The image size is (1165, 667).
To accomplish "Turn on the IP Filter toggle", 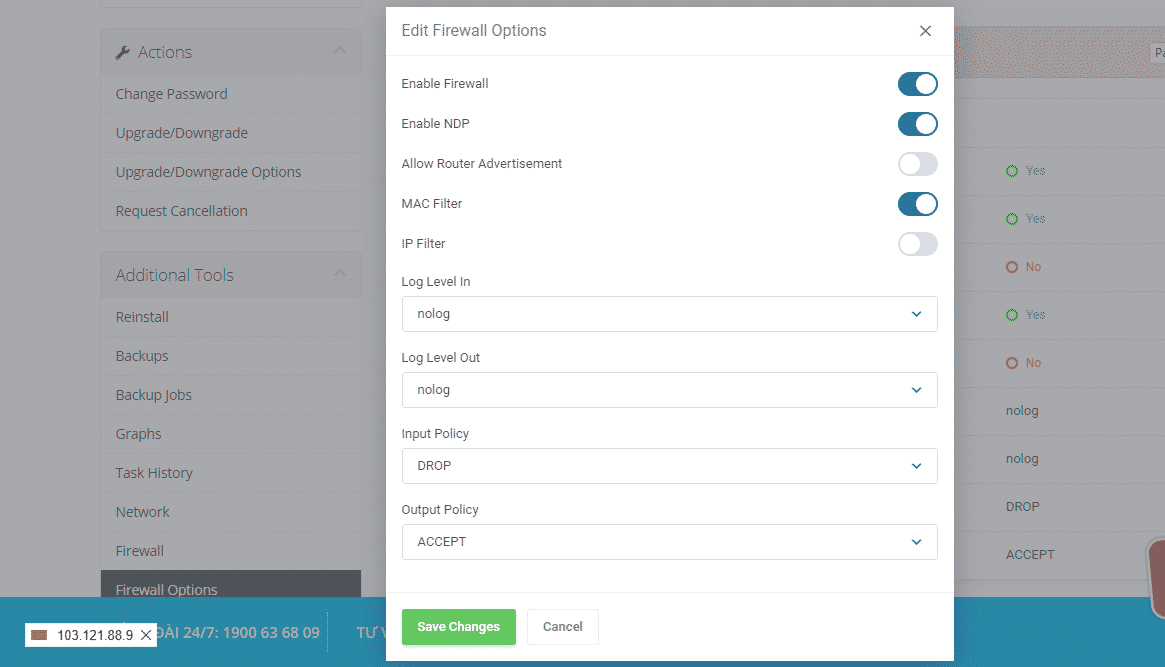I will 917,244.
